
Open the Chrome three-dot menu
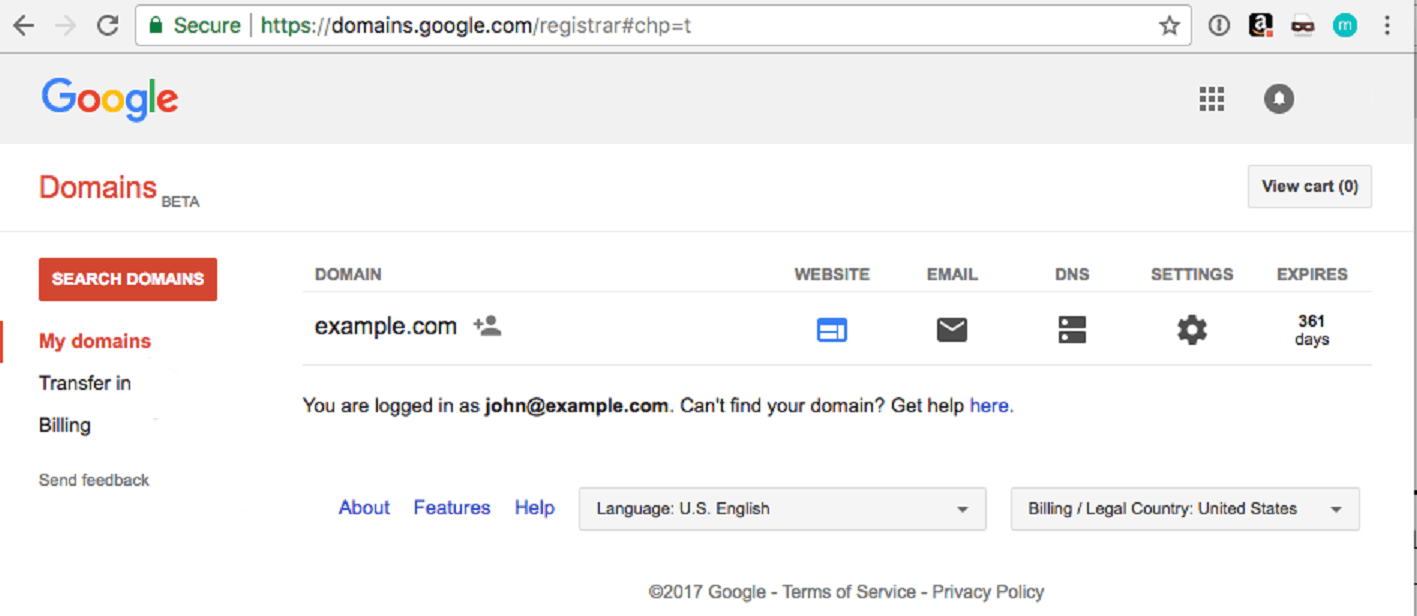1387,26
